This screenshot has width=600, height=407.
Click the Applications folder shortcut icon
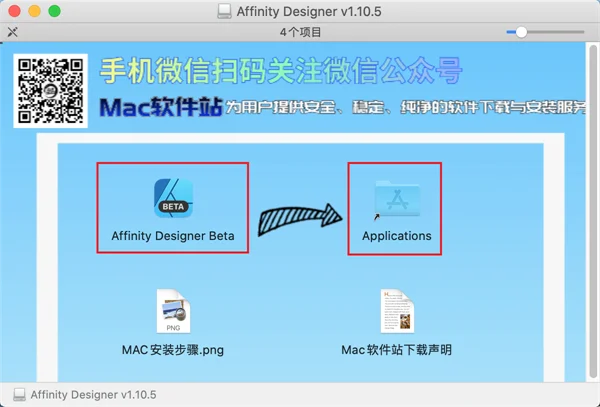tap(397, 198)
